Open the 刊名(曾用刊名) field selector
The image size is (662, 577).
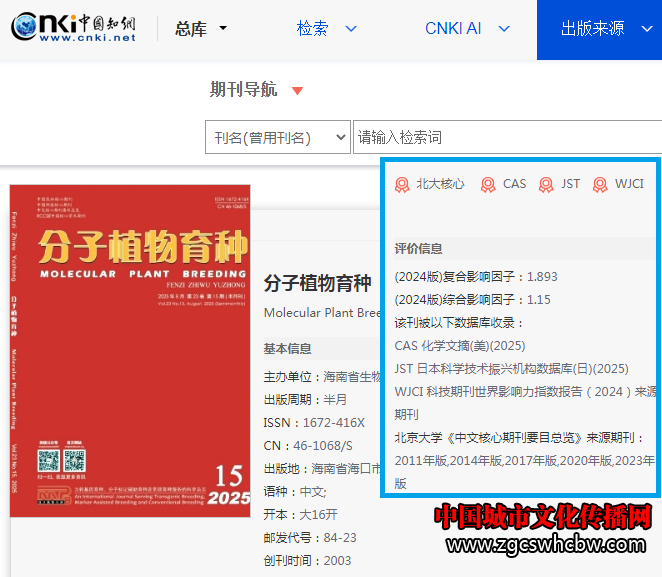(x=277, y=137)
